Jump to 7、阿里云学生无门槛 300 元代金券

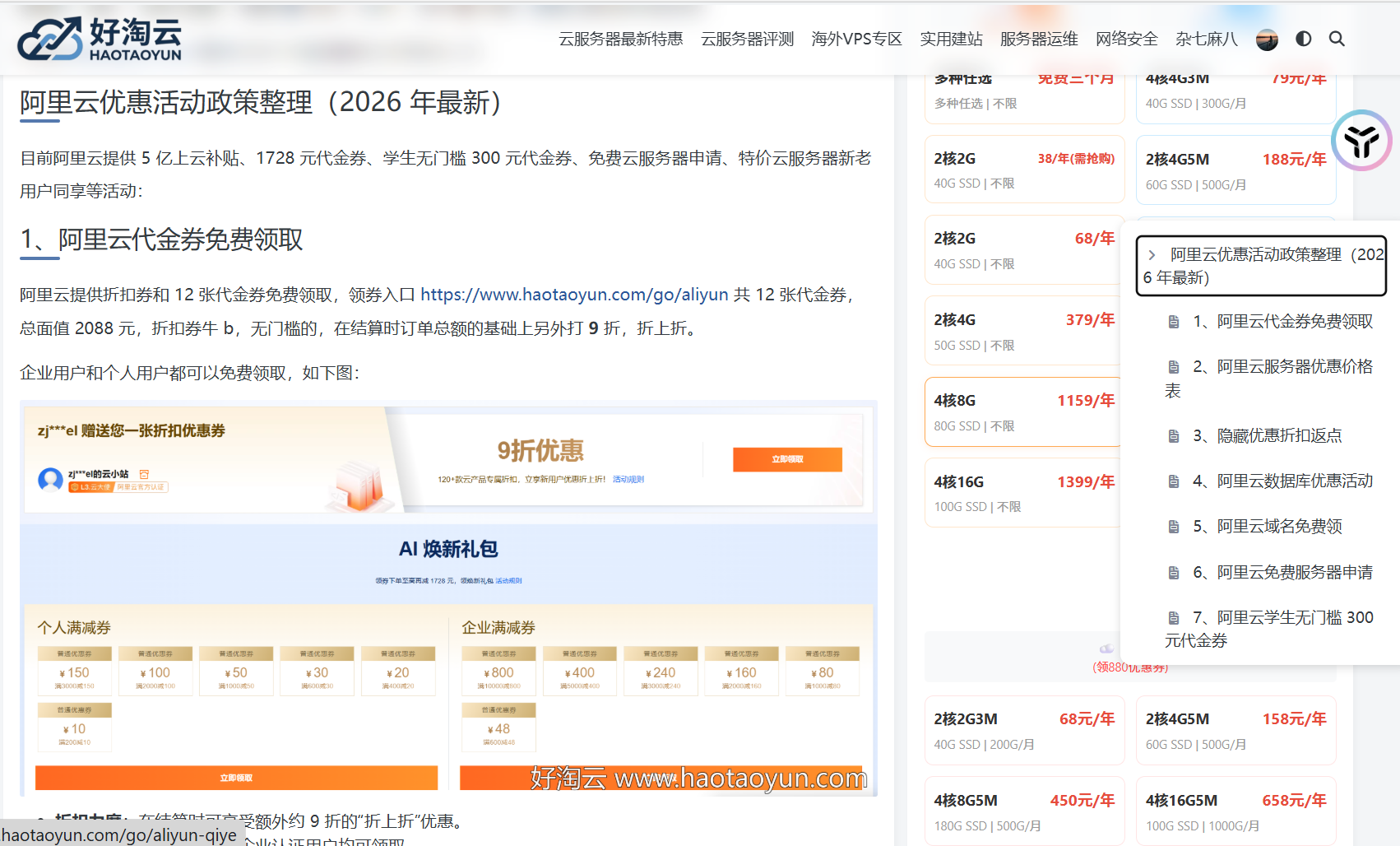1268,629
